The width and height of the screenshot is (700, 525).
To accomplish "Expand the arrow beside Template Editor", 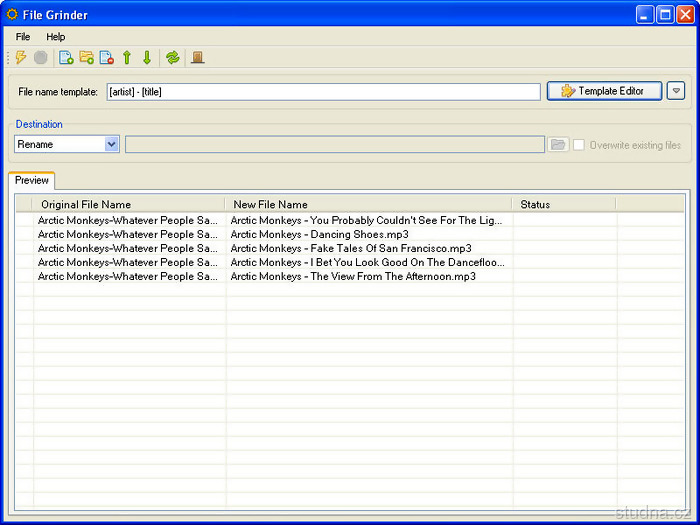I will (x=676, y=91).
